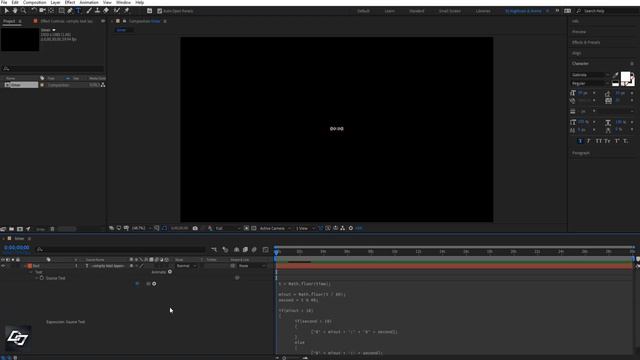Open the Active Camera dropdown
Screen dimensions: 640x360
[x=275, y=228]
